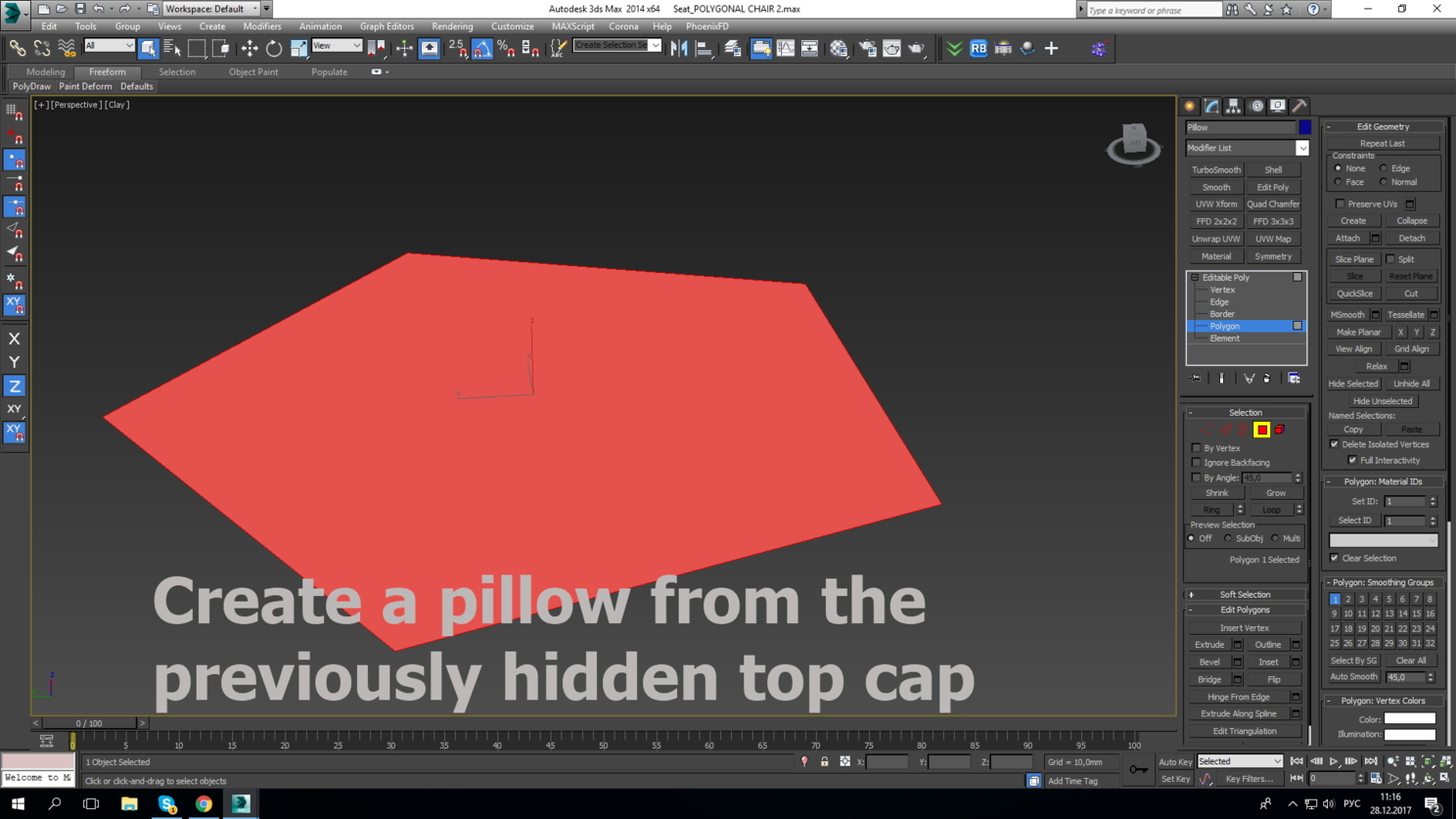Enable the By Vertex checkbox
1456x819 pixels.
pos(1197,448)
